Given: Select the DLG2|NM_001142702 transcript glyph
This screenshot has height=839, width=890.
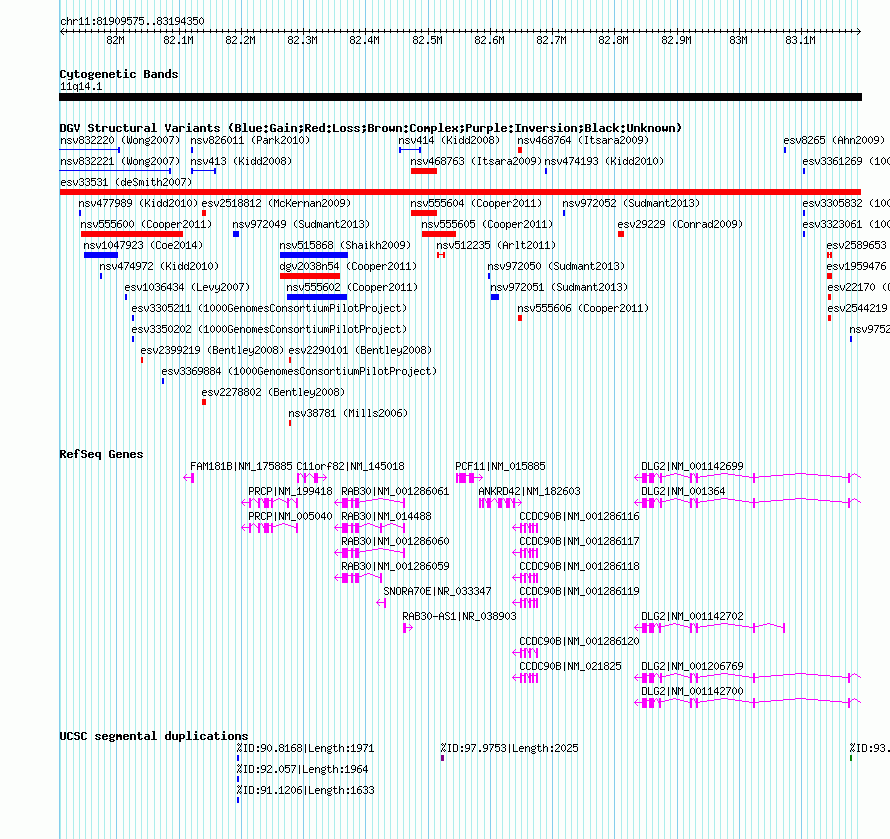Looking at the screenshot, I should [x=710, y=628].
